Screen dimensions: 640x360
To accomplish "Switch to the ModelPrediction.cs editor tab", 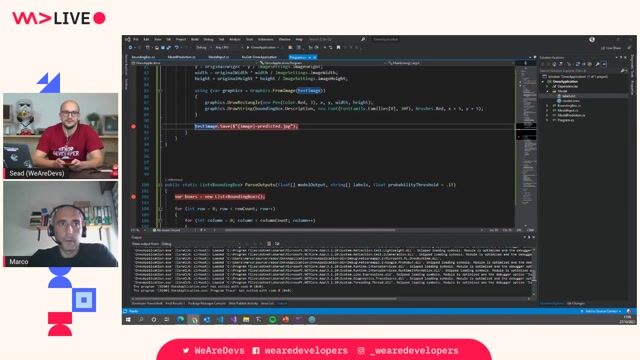I will point(181,57).
